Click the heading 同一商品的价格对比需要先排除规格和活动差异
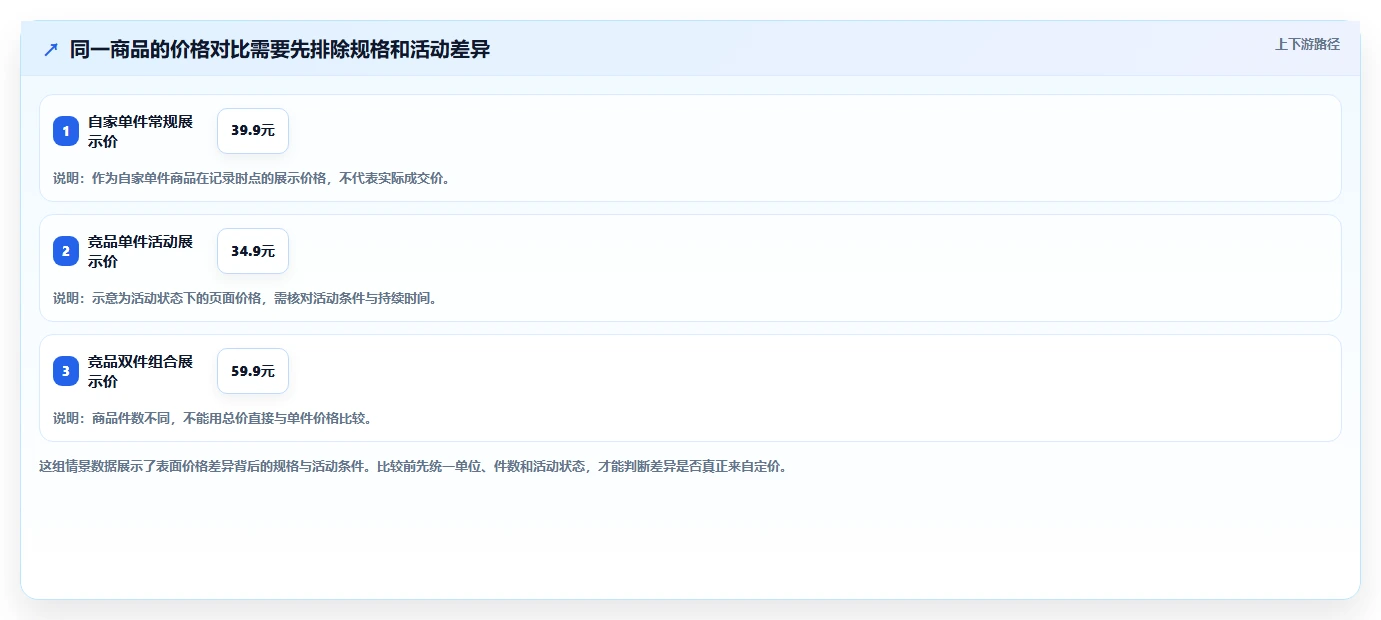The height and width of the screenshot is (620, 1381). coord(280,49)
